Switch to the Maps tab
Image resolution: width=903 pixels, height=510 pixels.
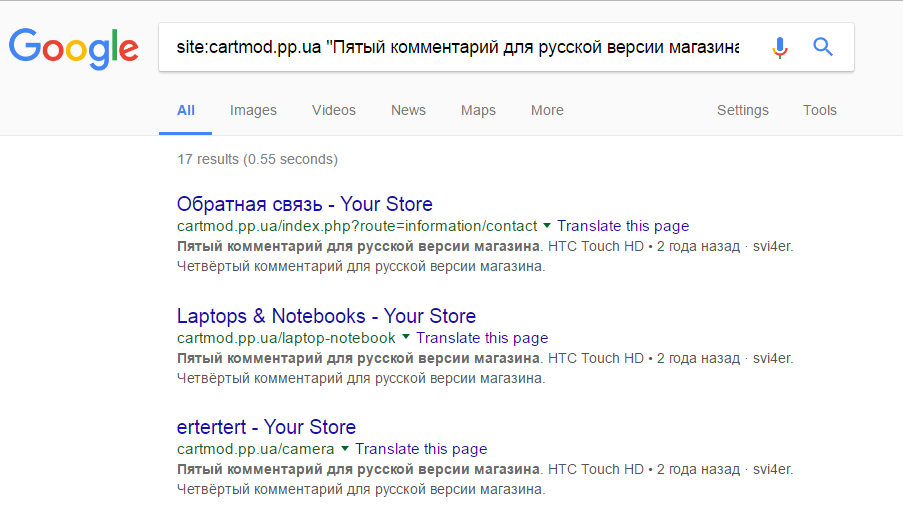(478, 110)
